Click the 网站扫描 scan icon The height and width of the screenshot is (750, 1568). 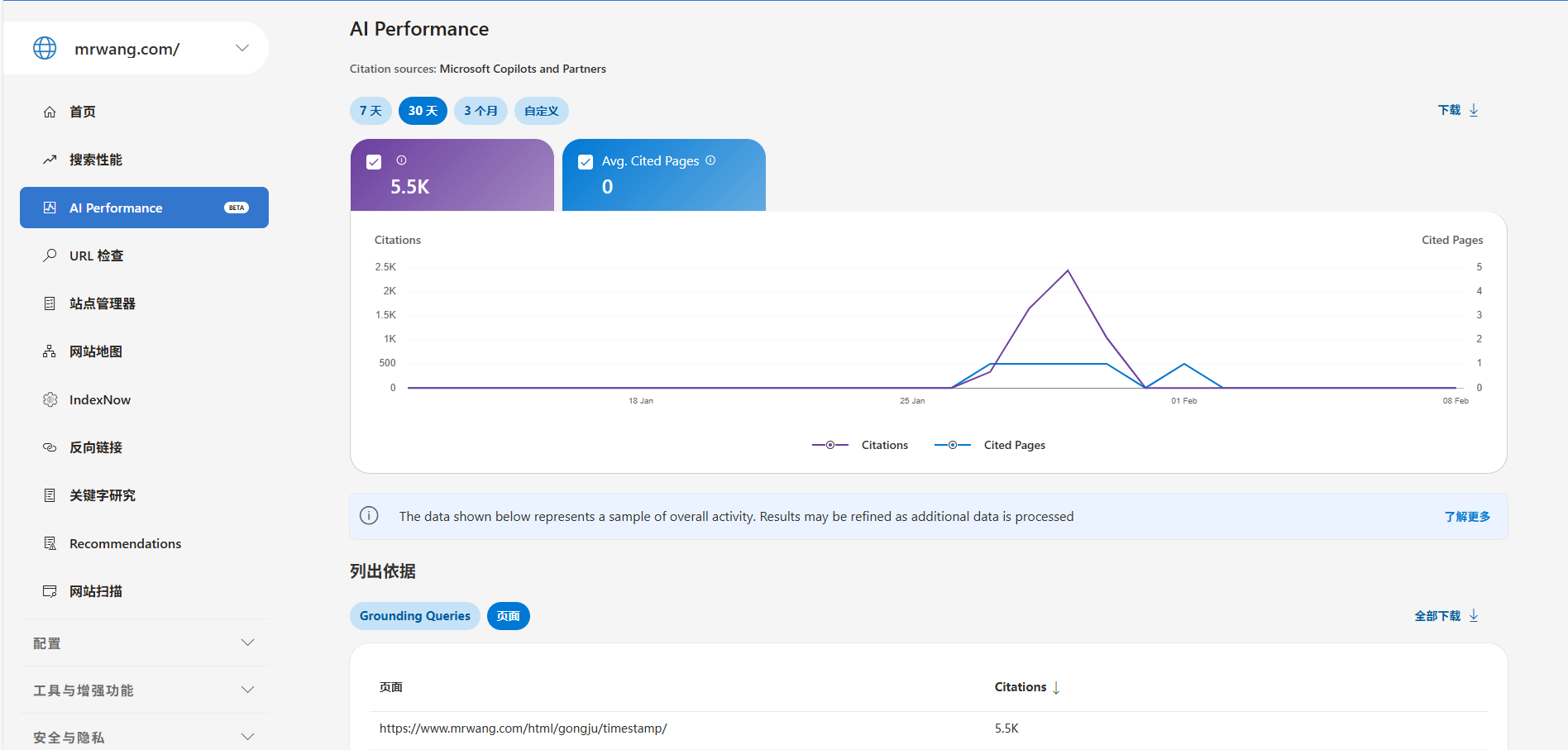pos(50,591)
